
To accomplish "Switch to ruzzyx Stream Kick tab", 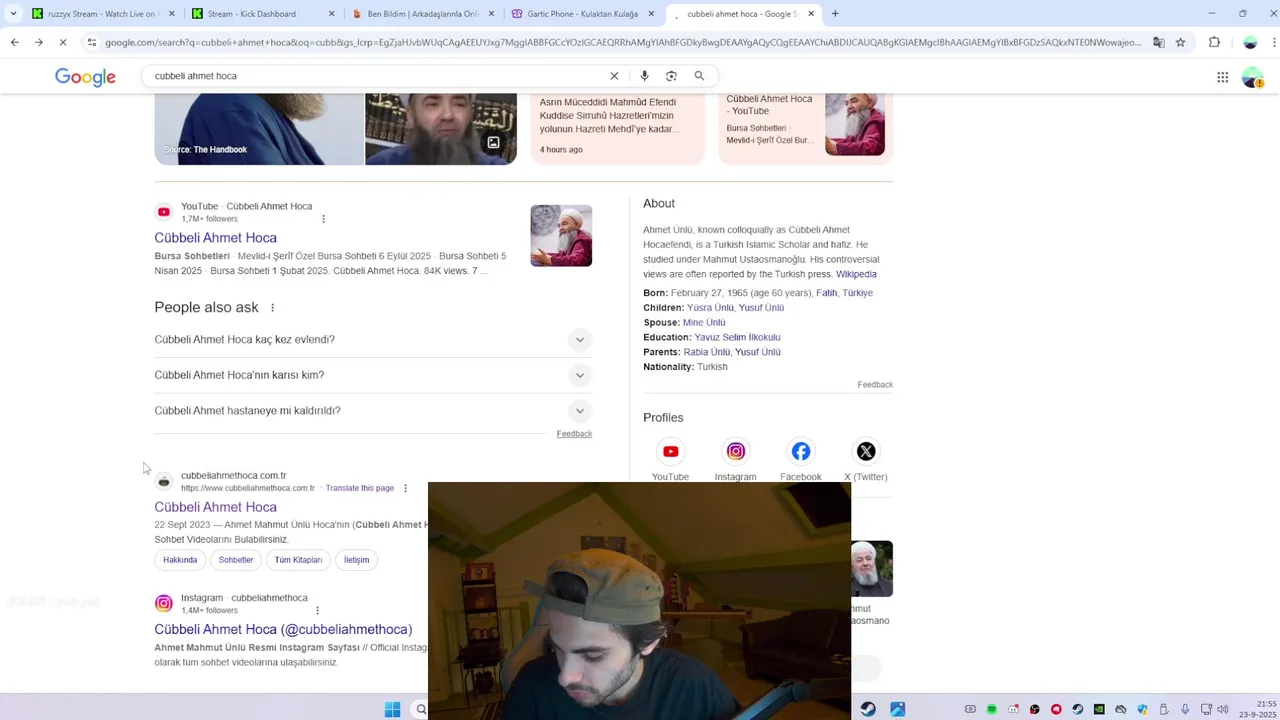I will (103, 14).
